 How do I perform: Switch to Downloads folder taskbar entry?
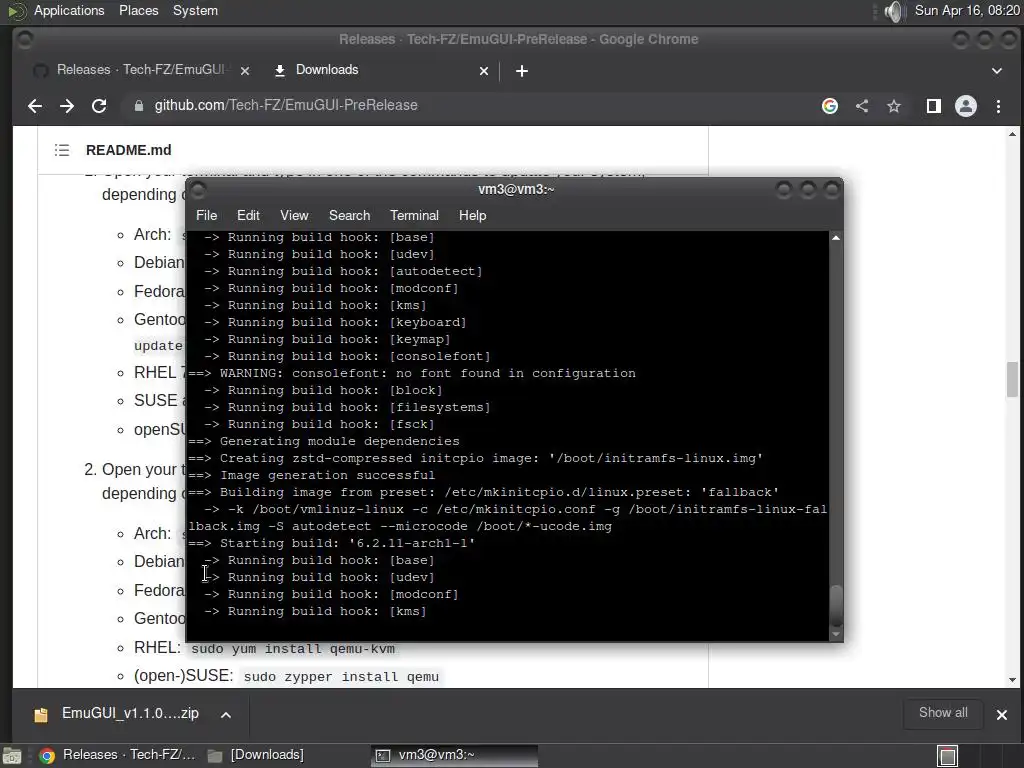click(x=256, y=755)
